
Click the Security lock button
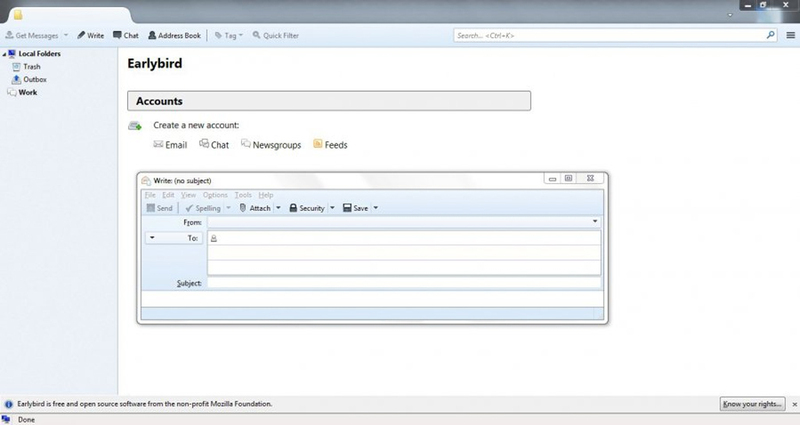(307, 208)
